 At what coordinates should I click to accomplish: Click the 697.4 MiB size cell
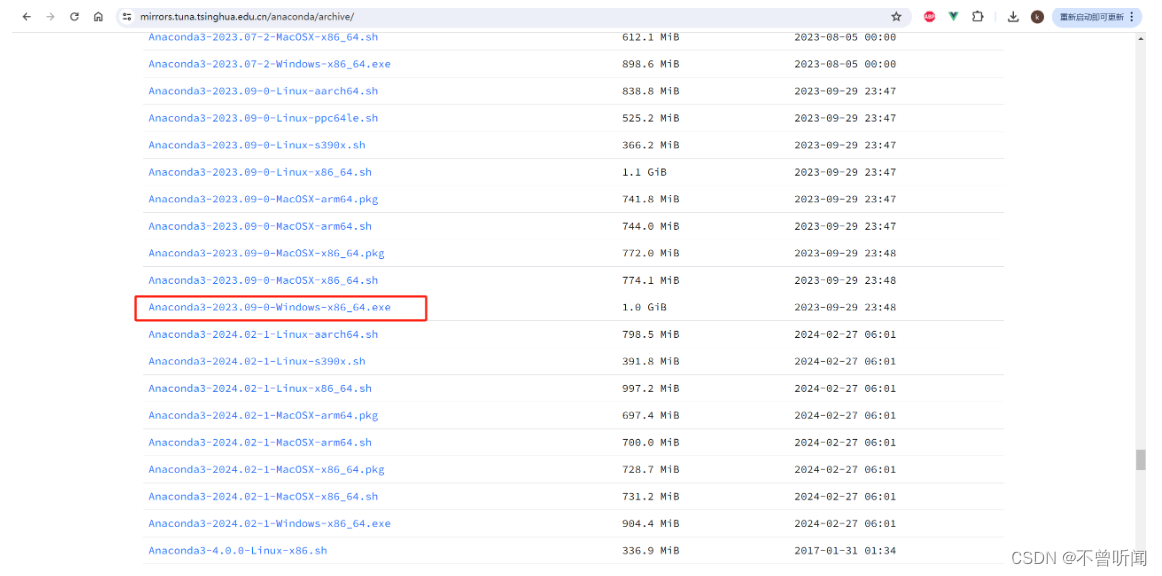(x=651, y=415)
